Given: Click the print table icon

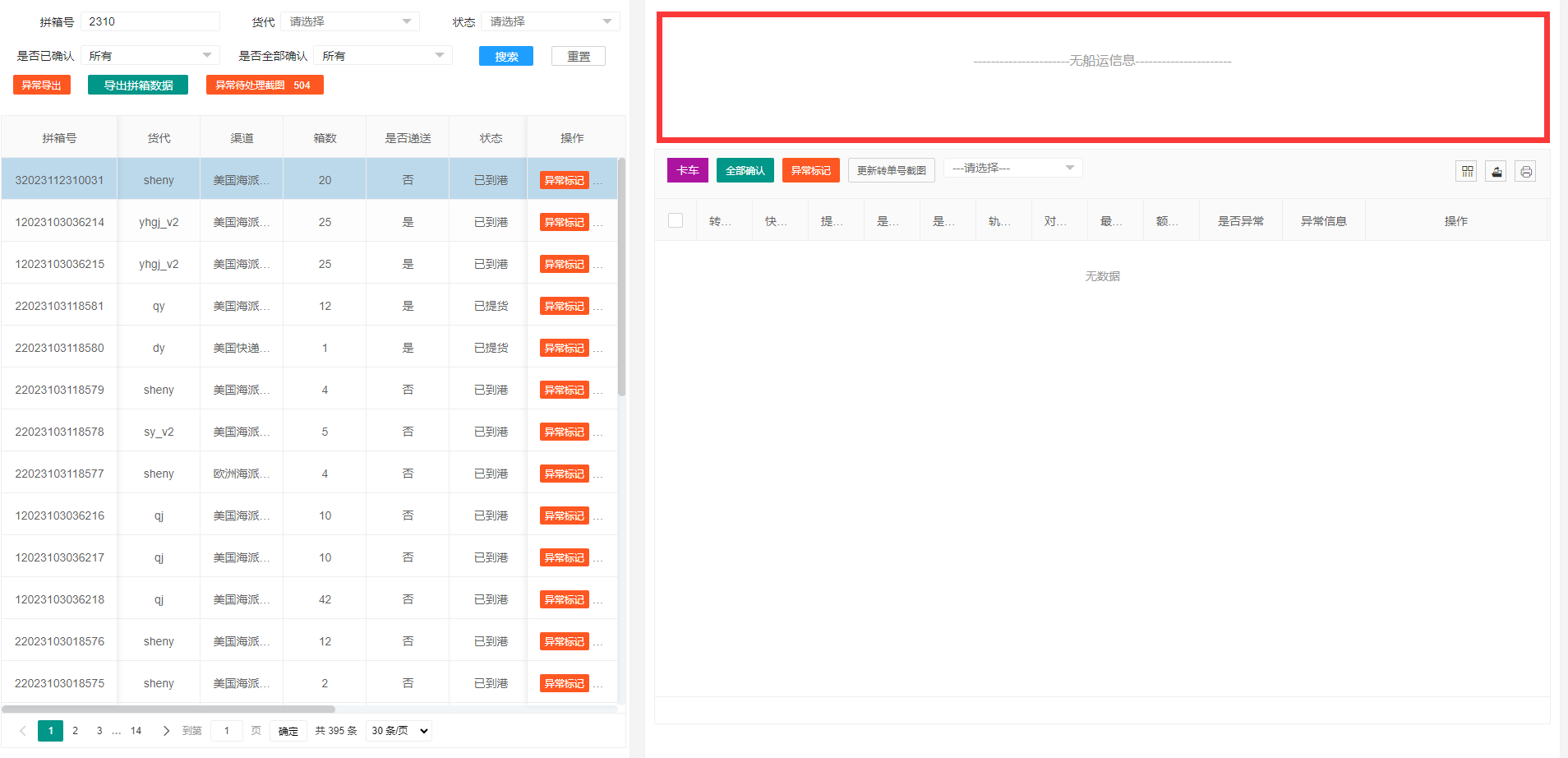Looking at the screenshot, I should point(1526,171).
